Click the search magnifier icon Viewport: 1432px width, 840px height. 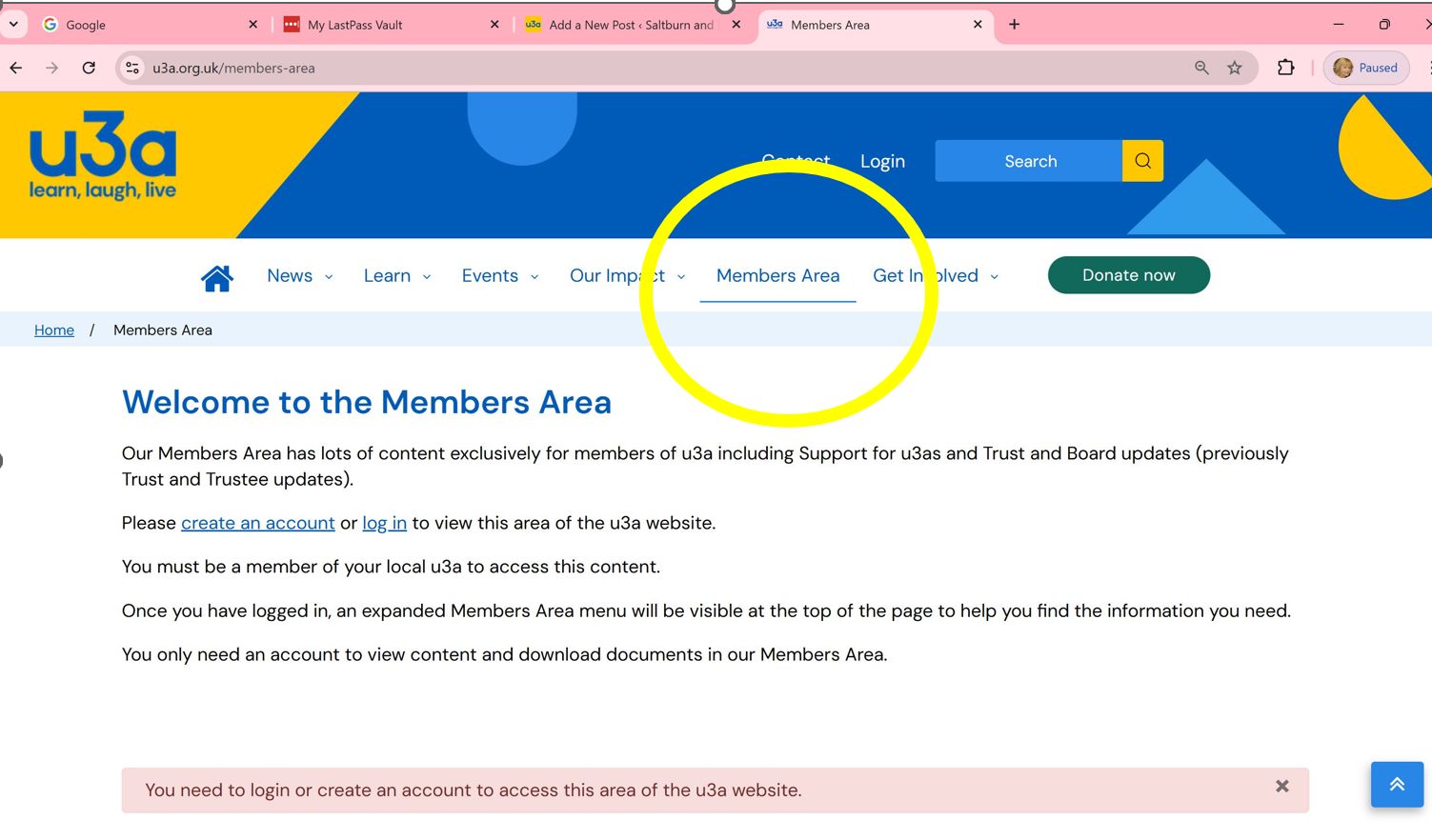click(1141, 161)
